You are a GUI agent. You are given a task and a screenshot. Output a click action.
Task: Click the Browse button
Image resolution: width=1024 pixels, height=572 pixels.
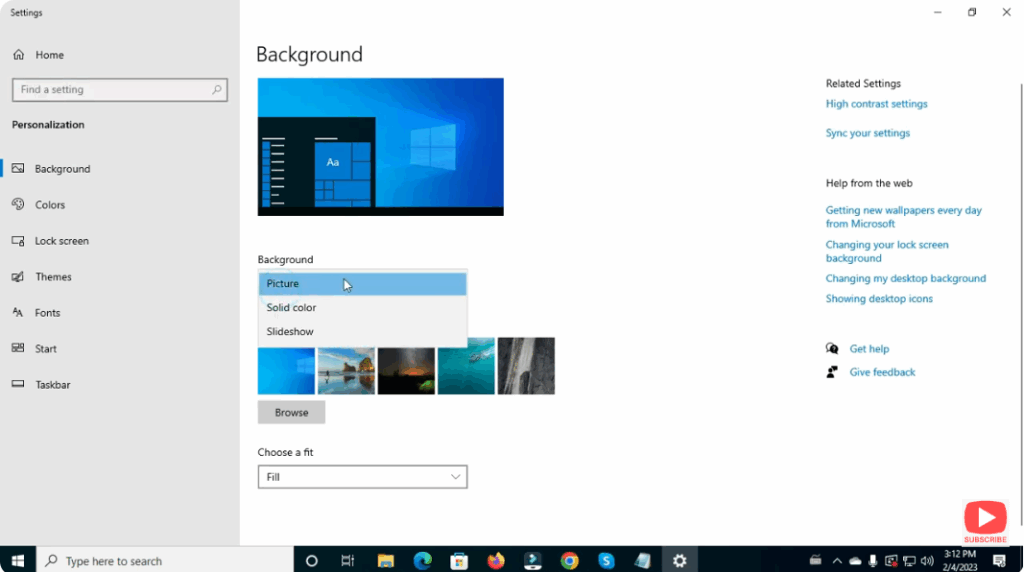pyautogui.click(x=291, y=412)
